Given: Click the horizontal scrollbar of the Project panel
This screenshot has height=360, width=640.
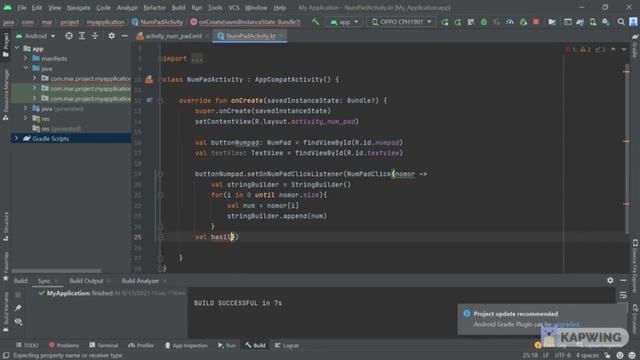Looking at the screenshot, I should (x=56, y=271).
